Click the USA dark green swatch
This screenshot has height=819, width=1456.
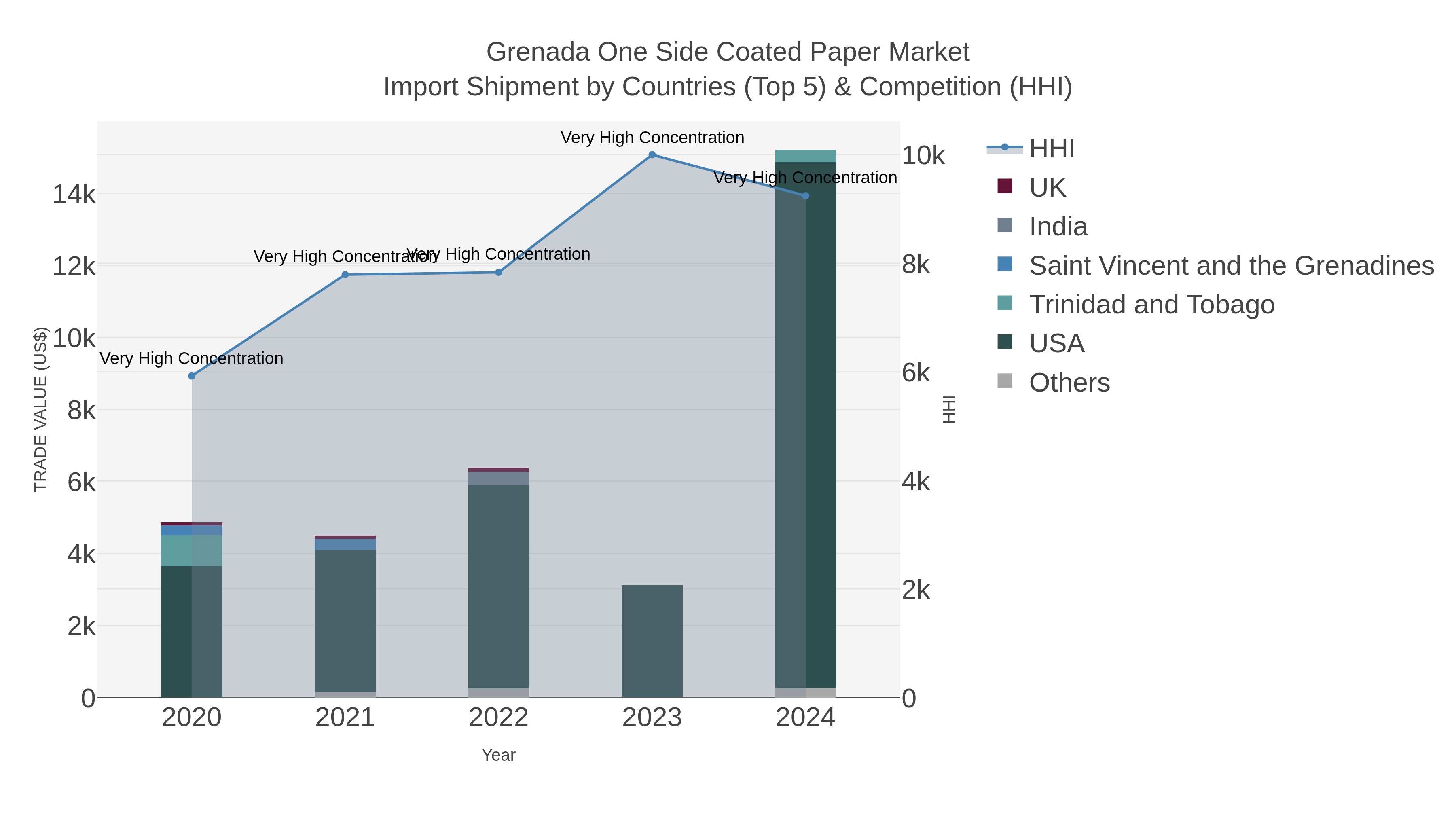1004,342
